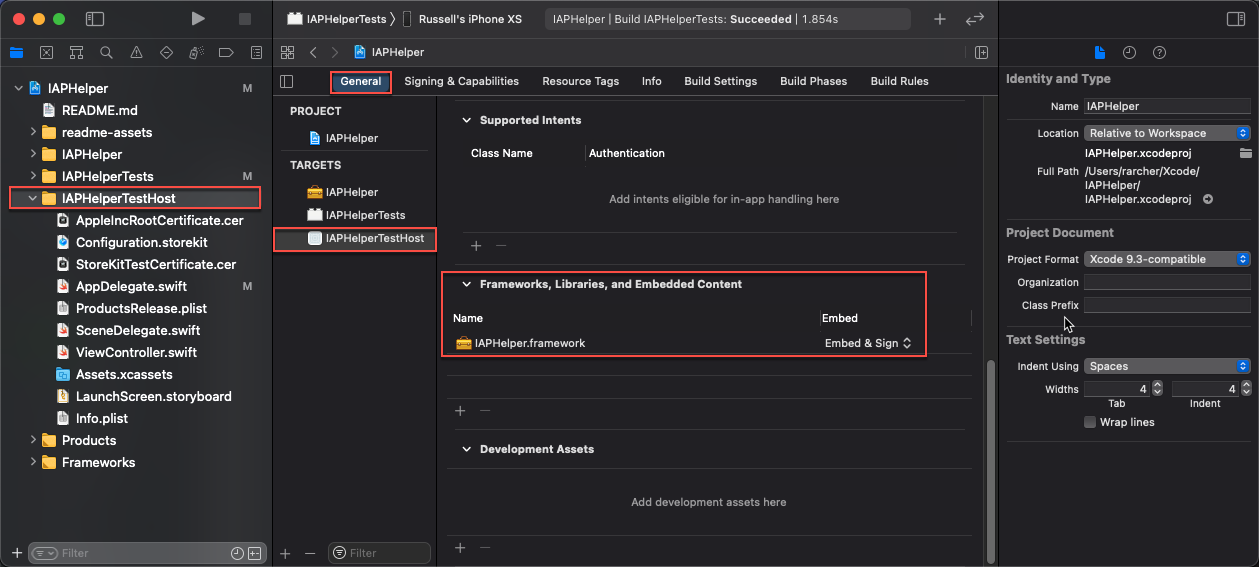Viewport: 1259px width, 567px height.
Task: Open the Library with the toolbar plus button
Action: (x=939, y=19)
